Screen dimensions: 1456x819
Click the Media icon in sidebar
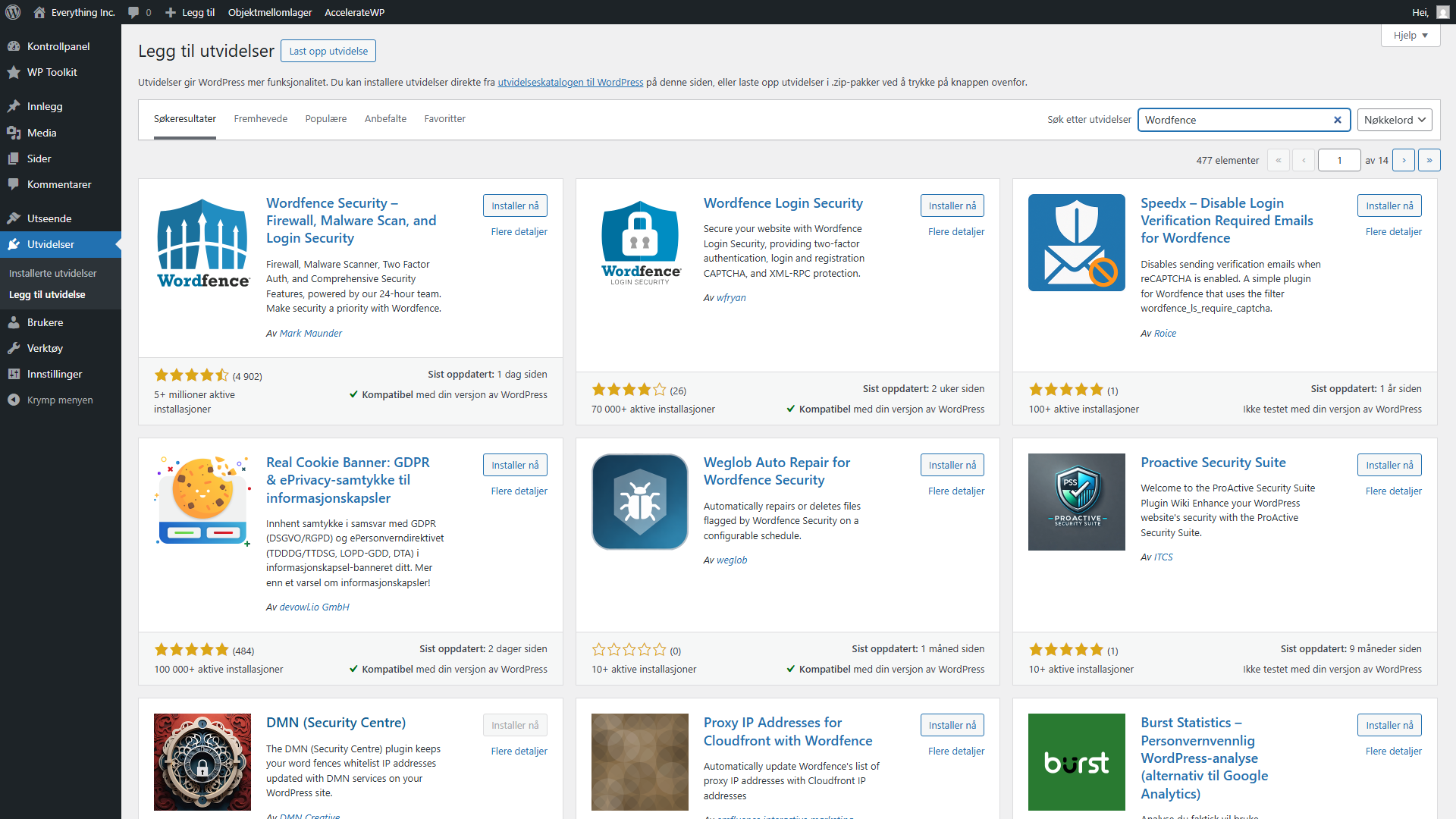(14, 133)
